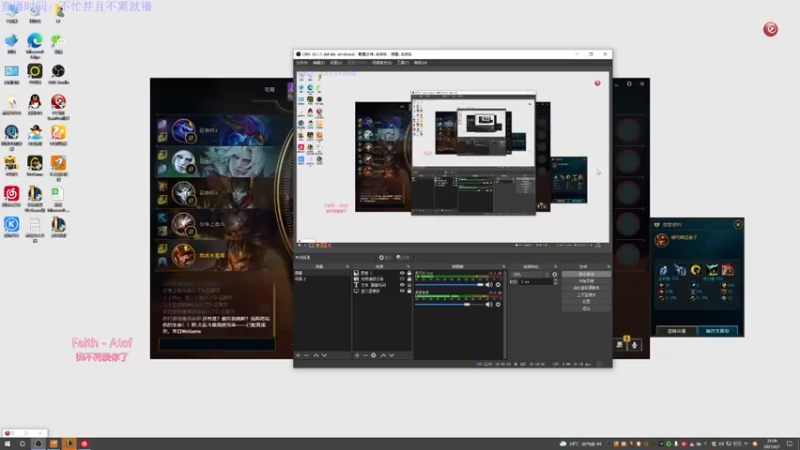Open settings gear of the first audio mixer channel
This screenshot has width=800, height=450.
pyautogui.click(x=498, y=285)
